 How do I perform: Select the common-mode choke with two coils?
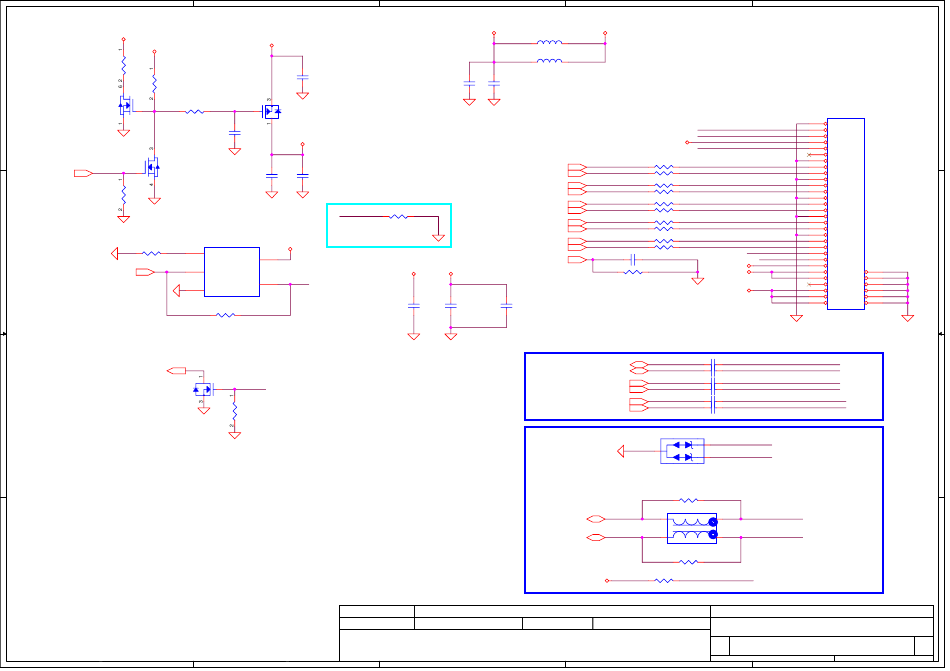[692, 528]
